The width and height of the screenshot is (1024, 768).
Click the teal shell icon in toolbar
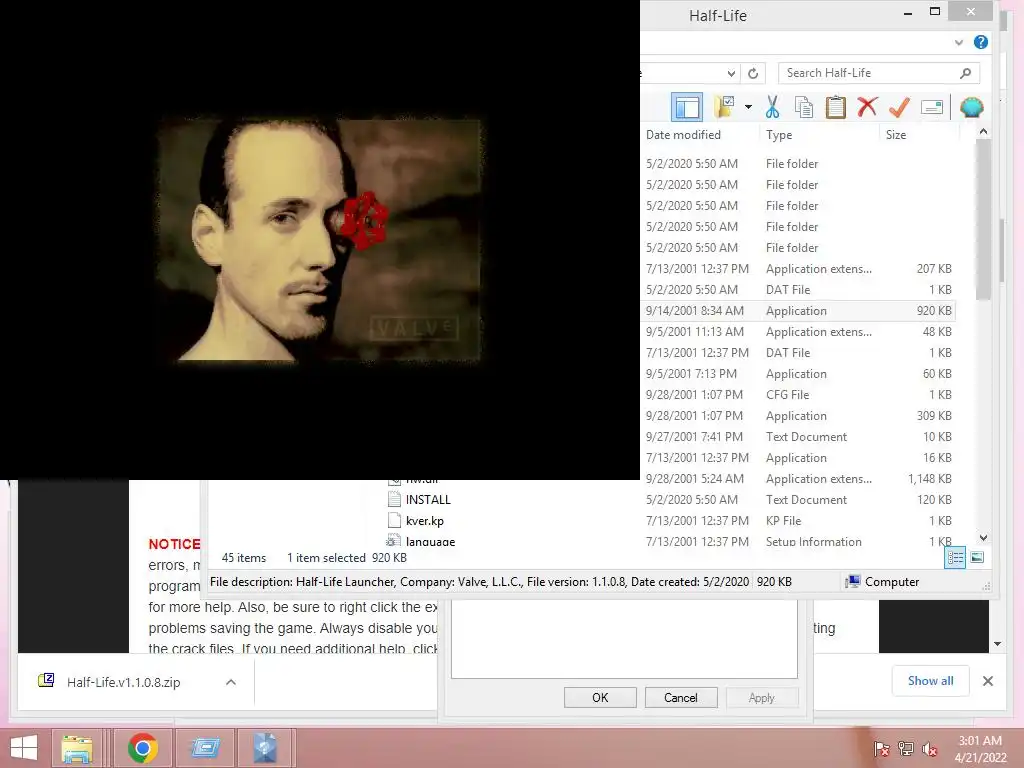pyautogui.click(x=971, y=107)
